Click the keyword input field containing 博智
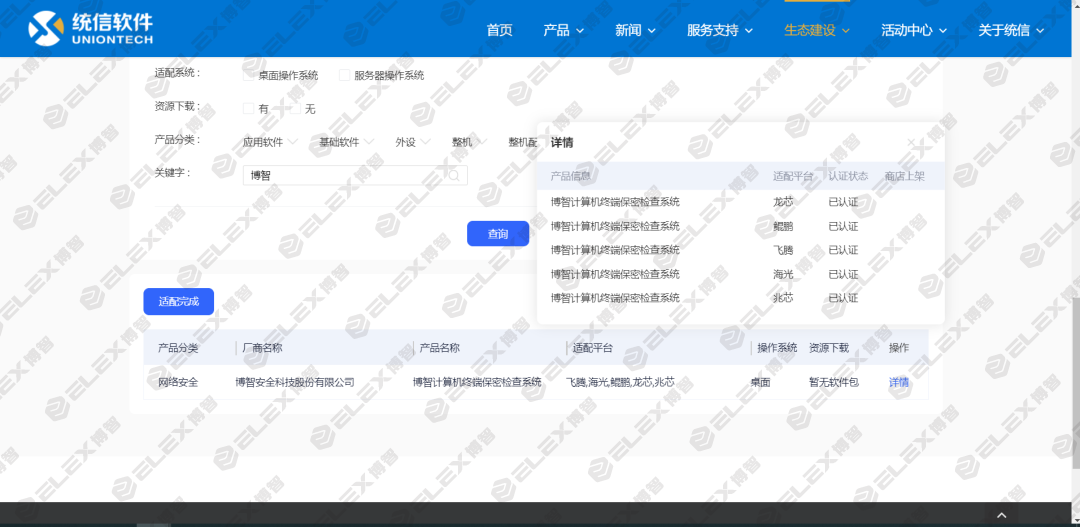The image size is (1080, 527). click(x=340, y=175)
